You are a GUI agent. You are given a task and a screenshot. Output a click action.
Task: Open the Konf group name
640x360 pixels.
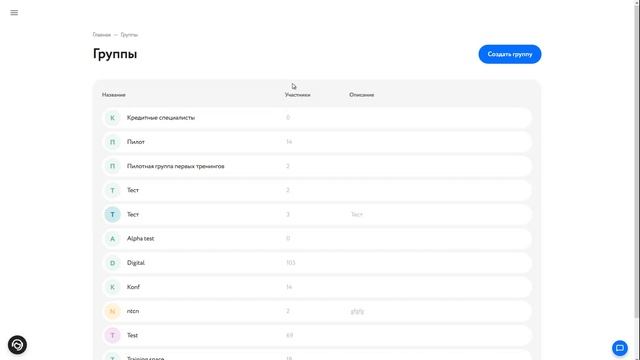[133, 287]
